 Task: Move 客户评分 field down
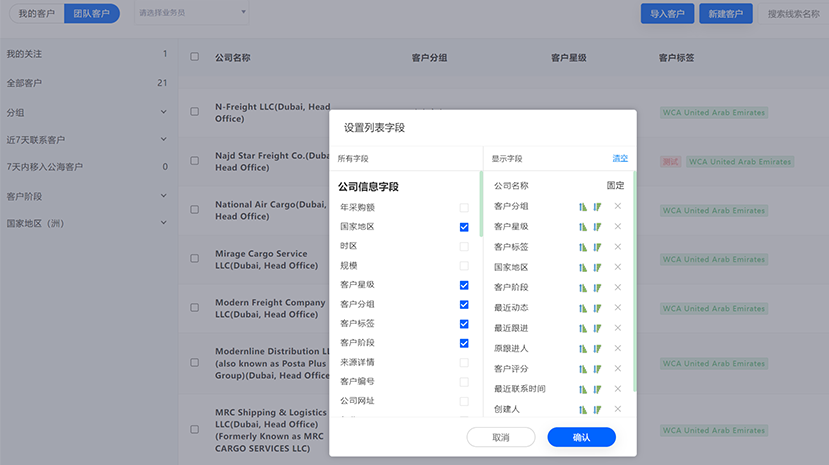(x=597, y=369)
